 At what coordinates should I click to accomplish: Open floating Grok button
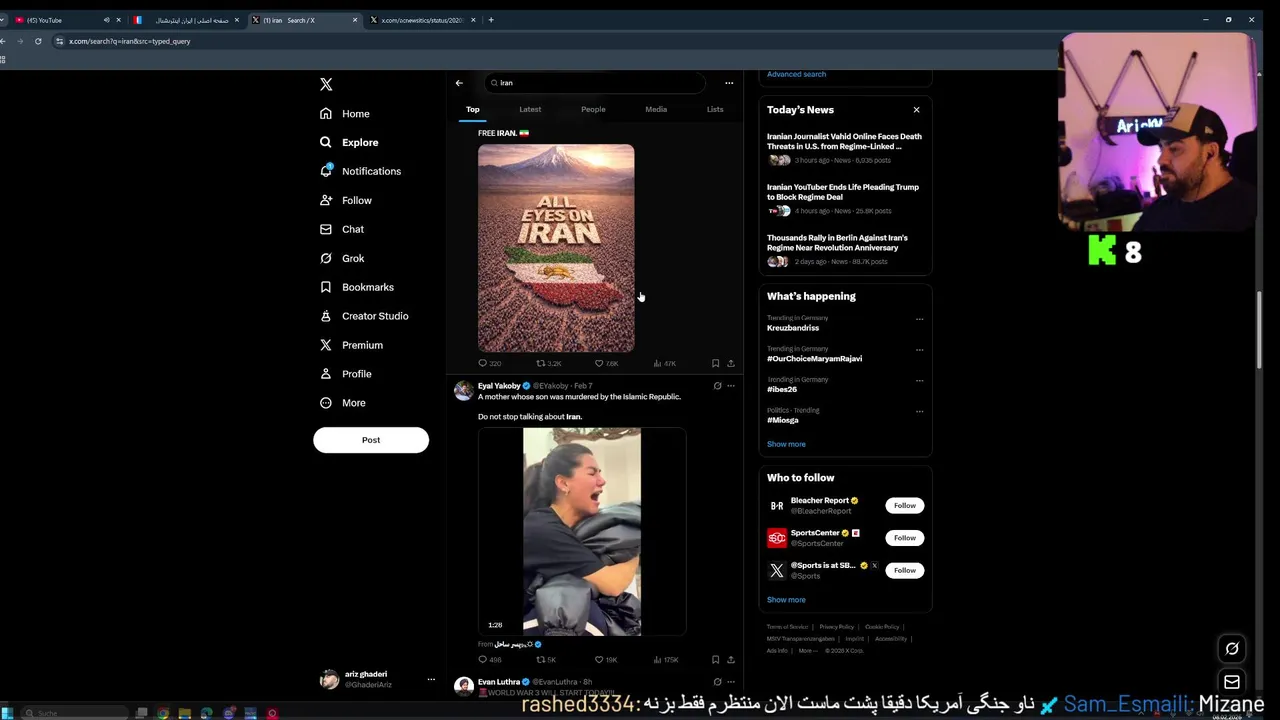tap(1232, 649)
